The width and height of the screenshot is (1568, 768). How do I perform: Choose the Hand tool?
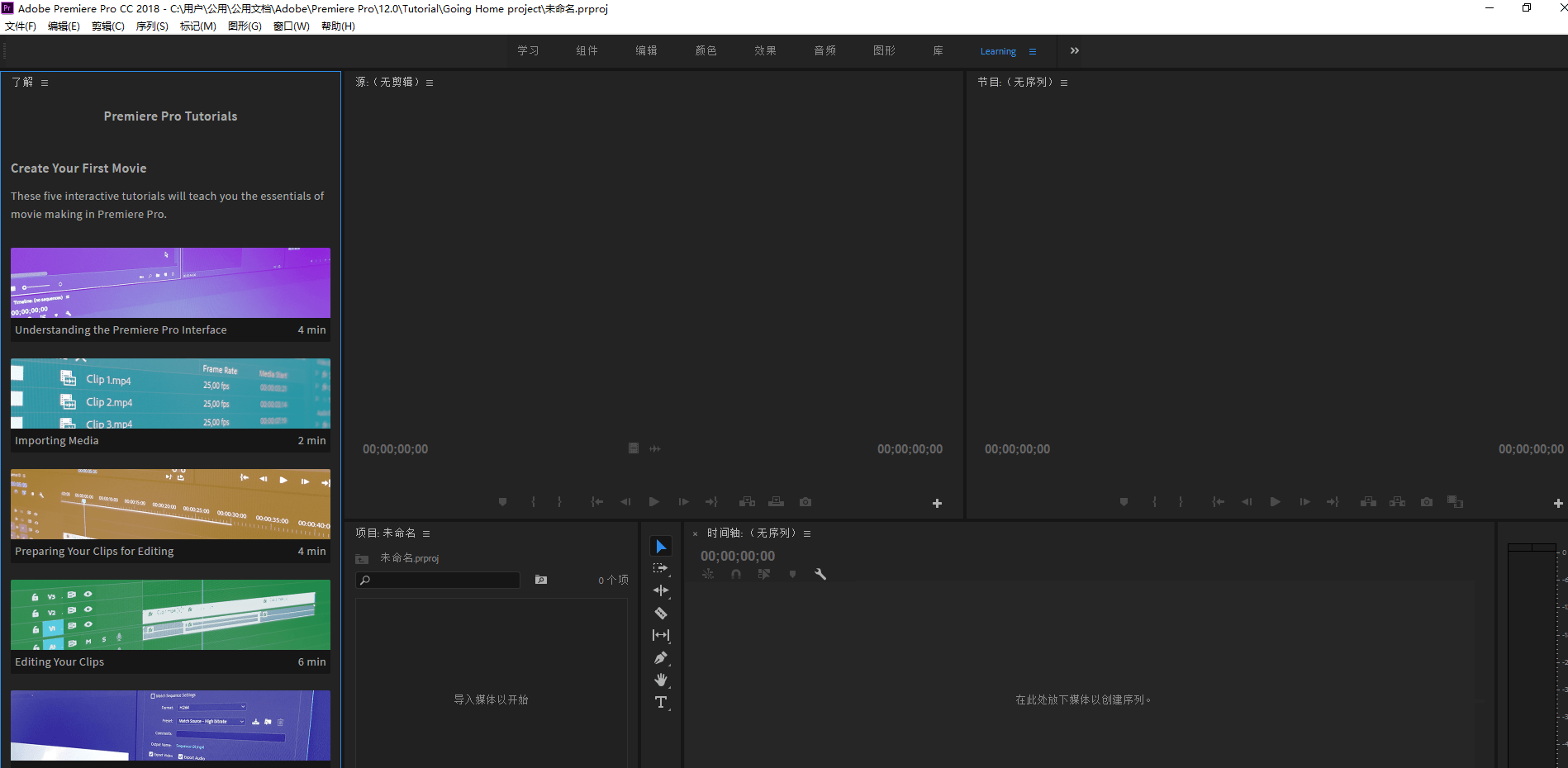[661, 680]
